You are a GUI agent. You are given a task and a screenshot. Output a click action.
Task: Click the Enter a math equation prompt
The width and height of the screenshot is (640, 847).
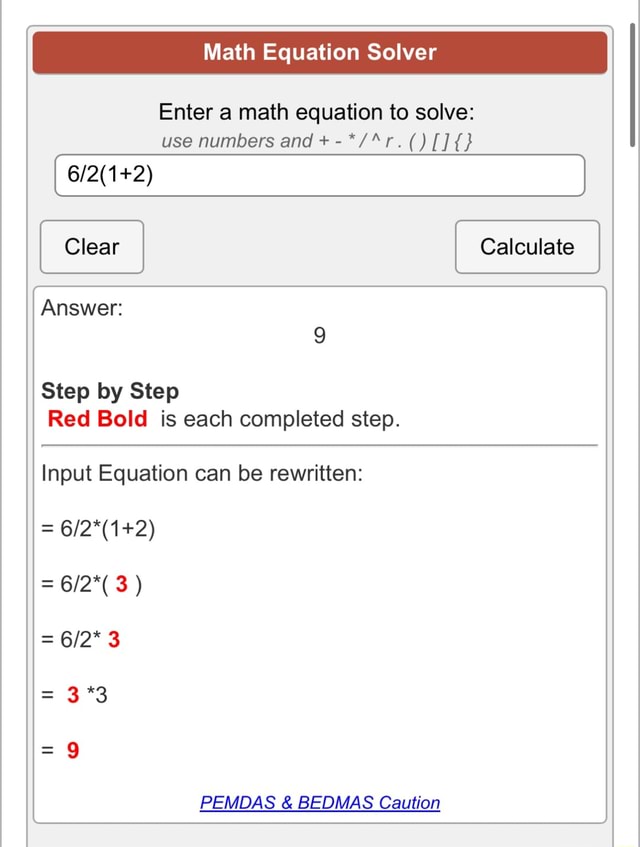click(319, 112)
